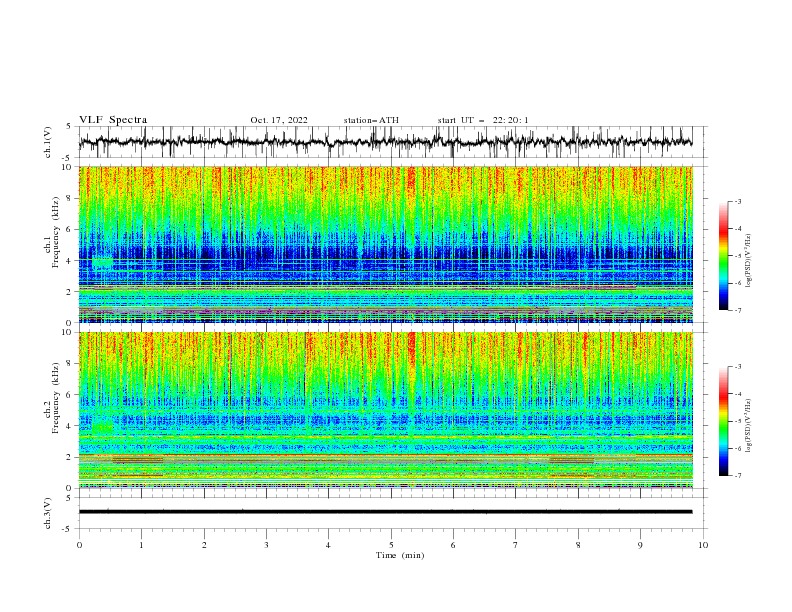This screenshot has width=792, height=612.
Task: Click the ch.3 voltage flat trace
Action: 385,512
